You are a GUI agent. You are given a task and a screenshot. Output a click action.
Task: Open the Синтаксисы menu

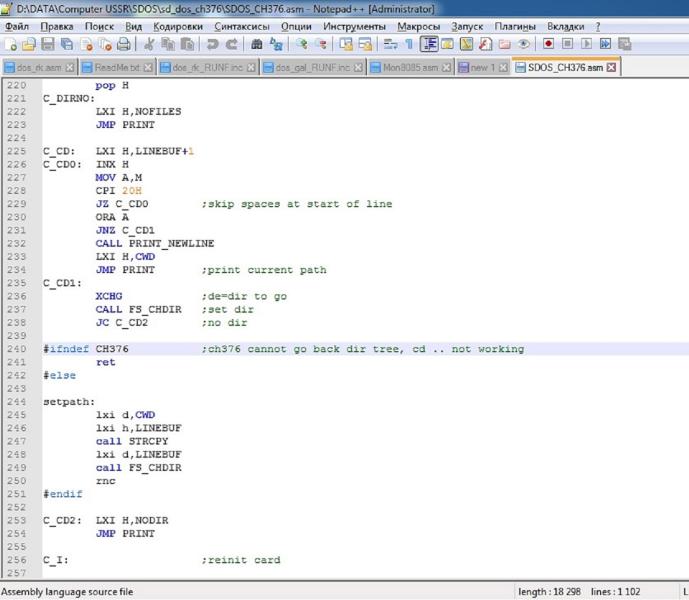(x=241, y=26)
